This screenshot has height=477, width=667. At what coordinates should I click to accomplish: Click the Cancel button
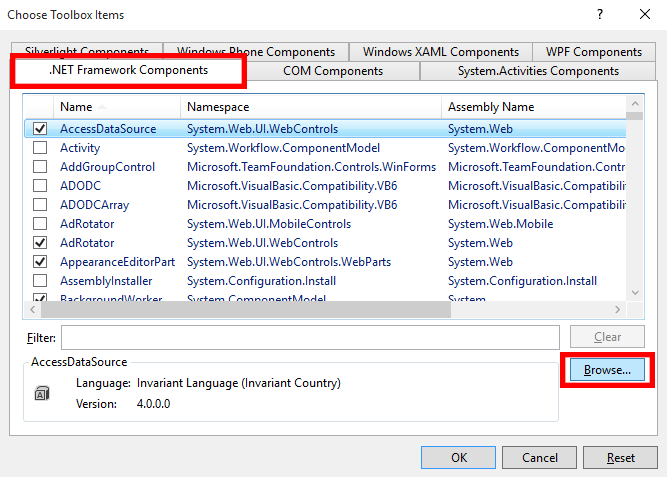539,457
